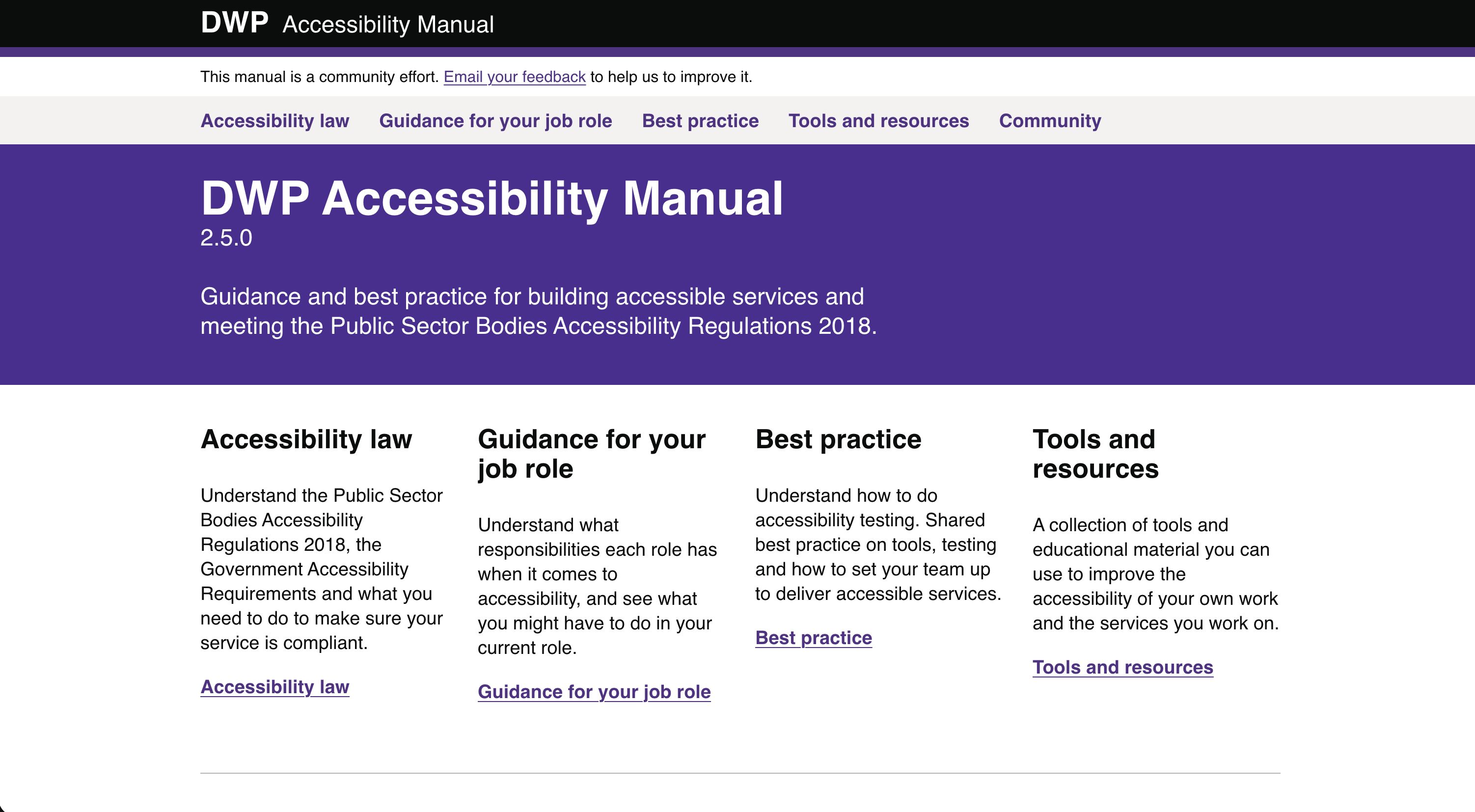Click the paragraph starting 'A collection of tools'
This screenshot has height=812, width=1475.
[1155, 574]
